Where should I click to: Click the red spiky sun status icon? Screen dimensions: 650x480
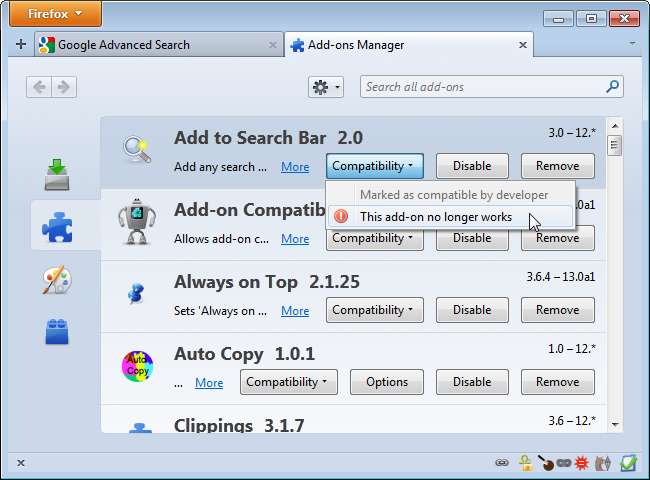pyautogui.click(x=582, y=463)
